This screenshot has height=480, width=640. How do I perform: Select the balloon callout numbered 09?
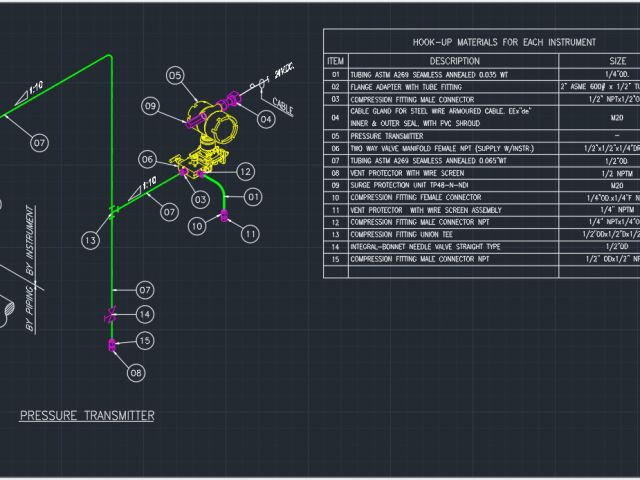tap(151, 105)
